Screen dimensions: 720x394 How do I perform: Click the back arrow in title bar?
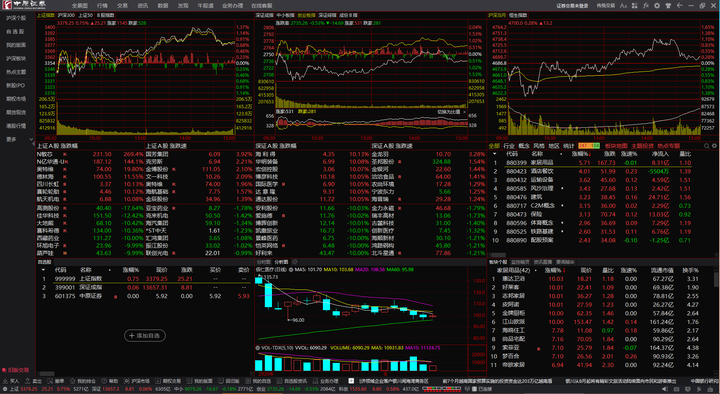pos(680,6)
